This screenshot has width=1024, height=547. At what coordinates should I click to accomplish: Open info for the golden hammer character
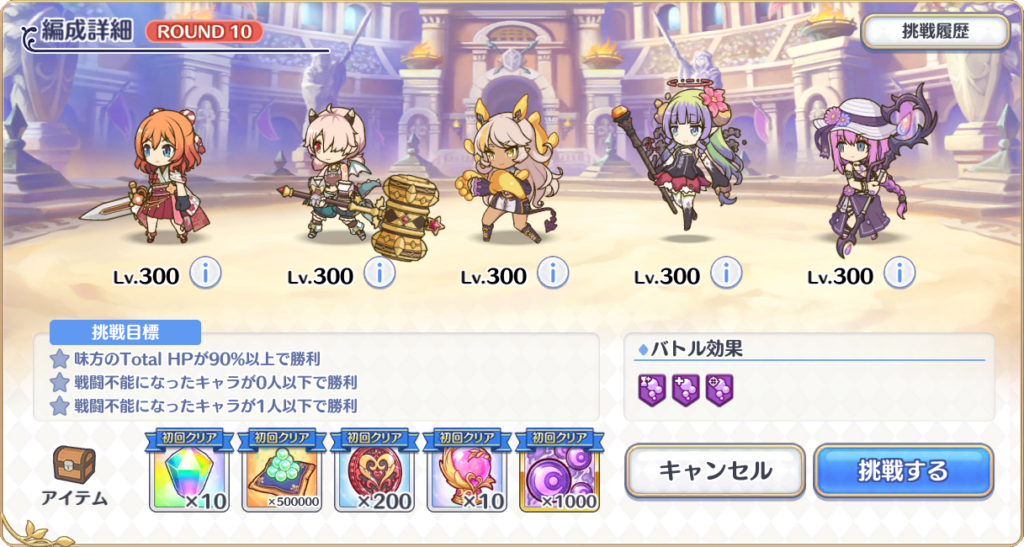(x=552, y=274)
